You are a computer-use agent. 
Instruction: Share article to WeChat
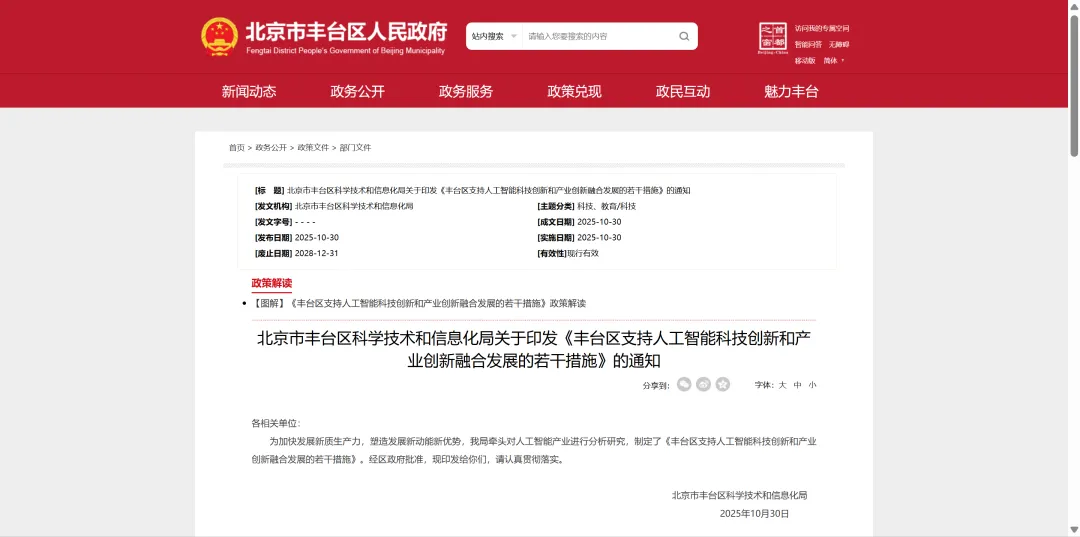pos(684,384)
